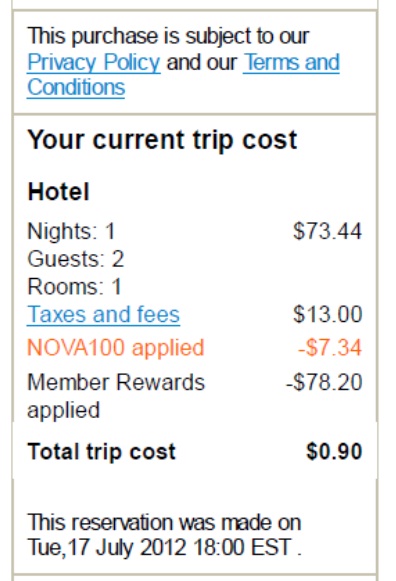The height and width of the screenshot is (581, 396).
Task: Click the 'Member Rewards applied' label
Action: click(x=116, y=396)
